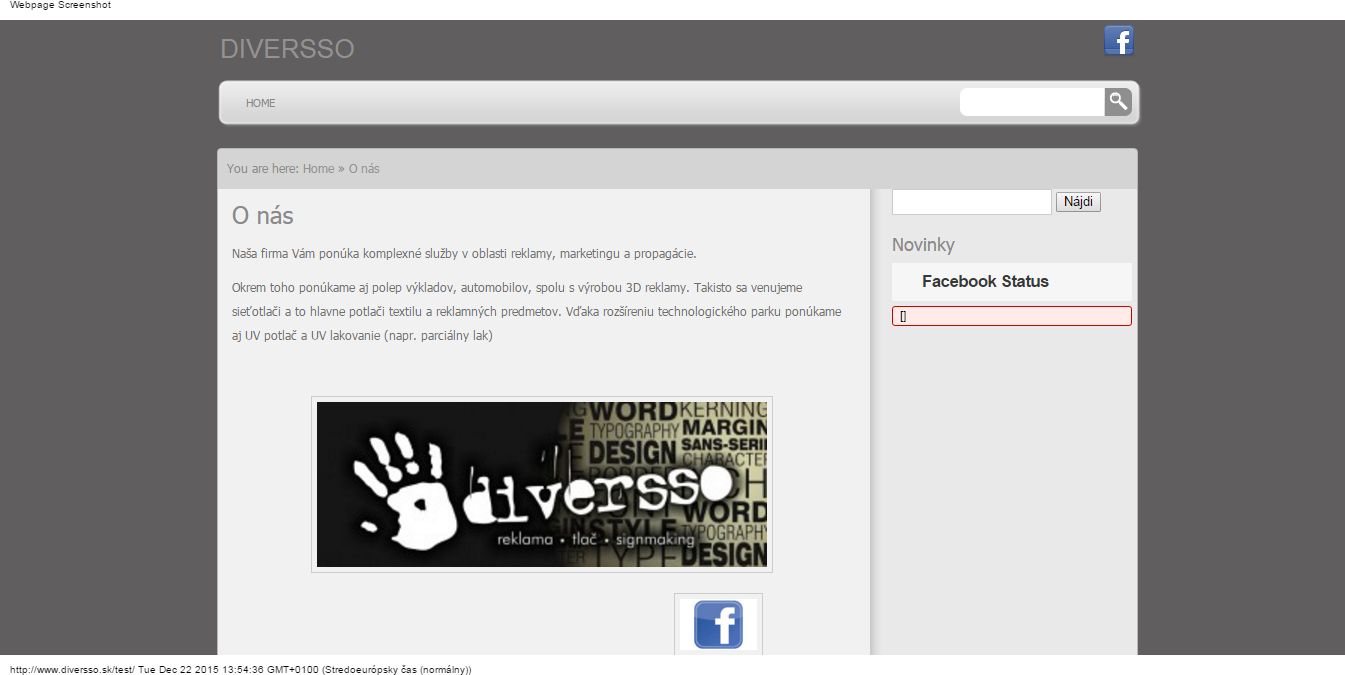Image resolution: width=1345 pixels, height=675 pixels.
Task: Click the O nás breadcrumb text
Action: [x=364, y=169]
